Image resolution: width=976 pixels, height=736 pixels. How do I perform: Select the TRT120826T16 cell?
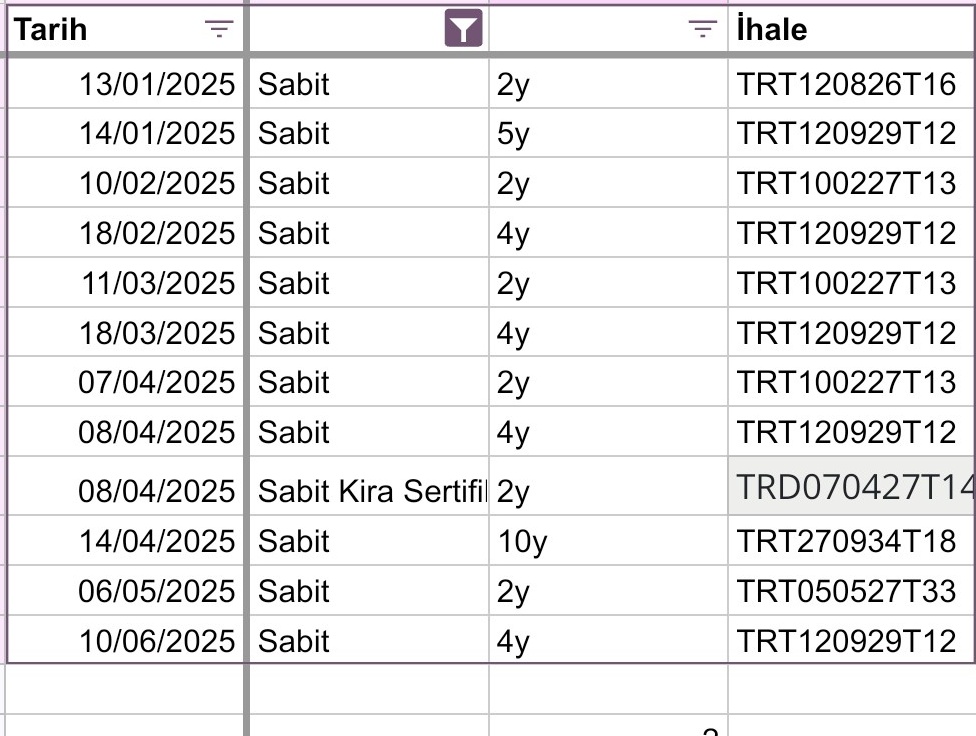point(852,83)
